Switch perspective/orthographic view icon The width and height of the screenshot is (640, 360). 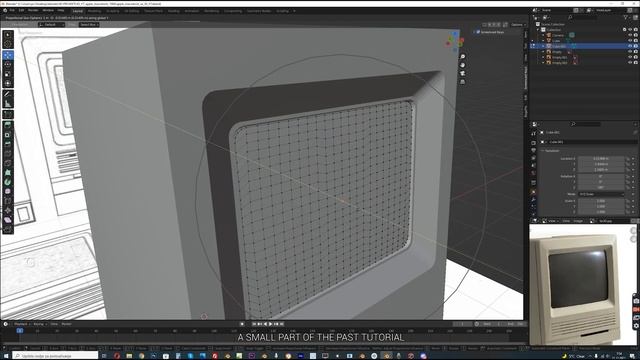462,82
